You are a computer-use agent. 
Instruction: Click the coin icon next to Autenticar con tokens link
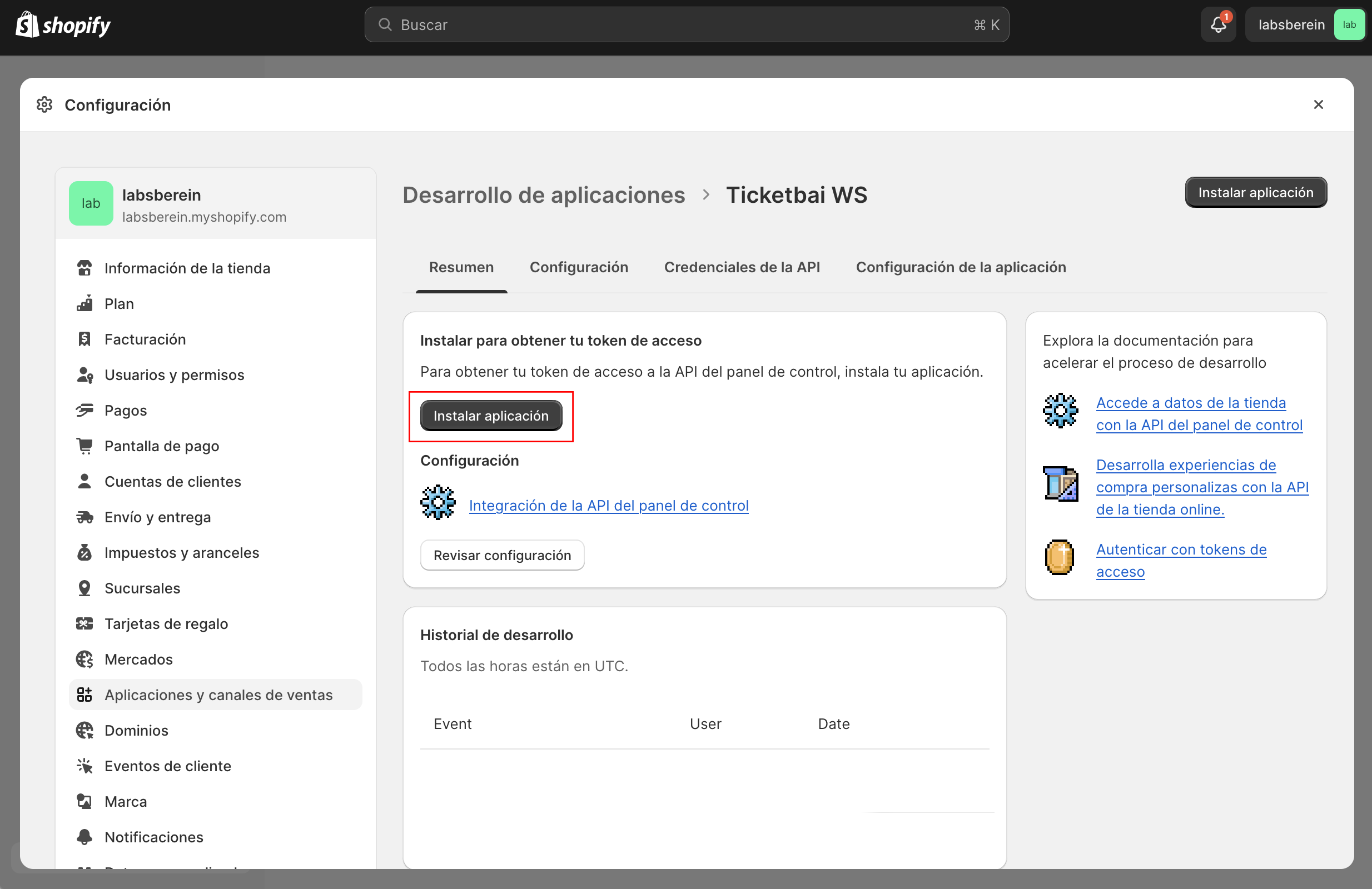click(1059, 557)
